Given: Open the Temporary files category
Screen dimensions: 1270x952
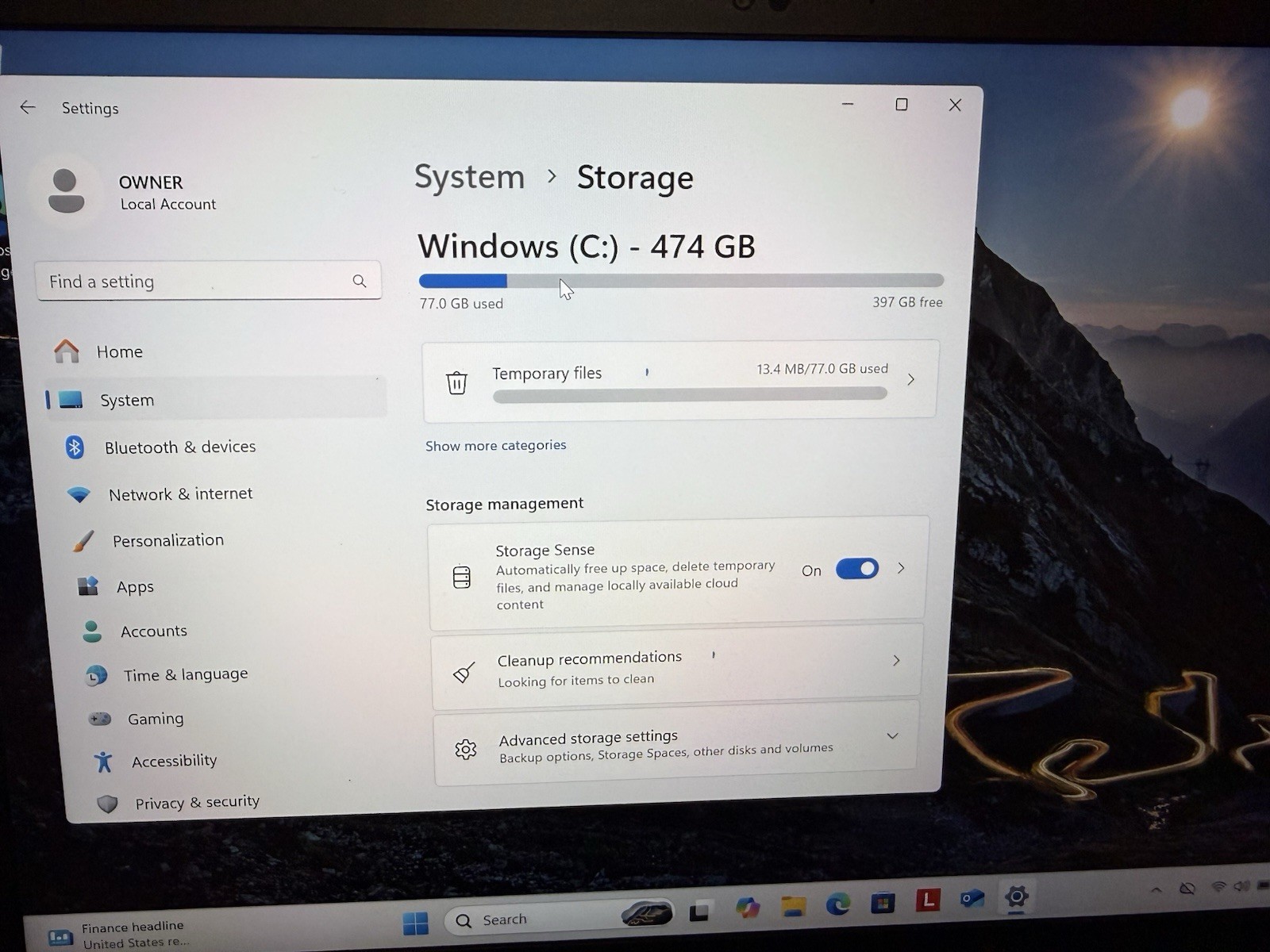Looking at the screenshot, I should [x=680, y=379].
